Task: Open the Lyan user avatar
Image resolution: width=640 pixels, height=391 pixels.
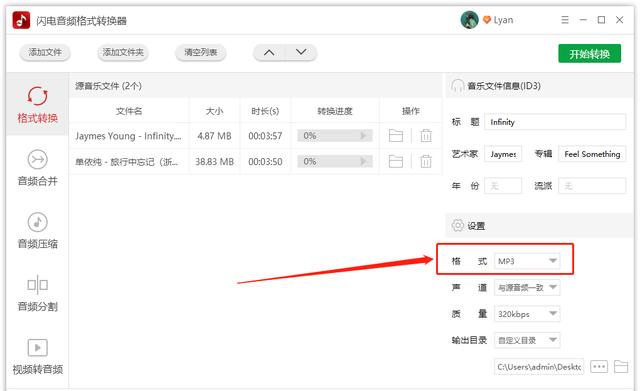Action: coord(469,20)
